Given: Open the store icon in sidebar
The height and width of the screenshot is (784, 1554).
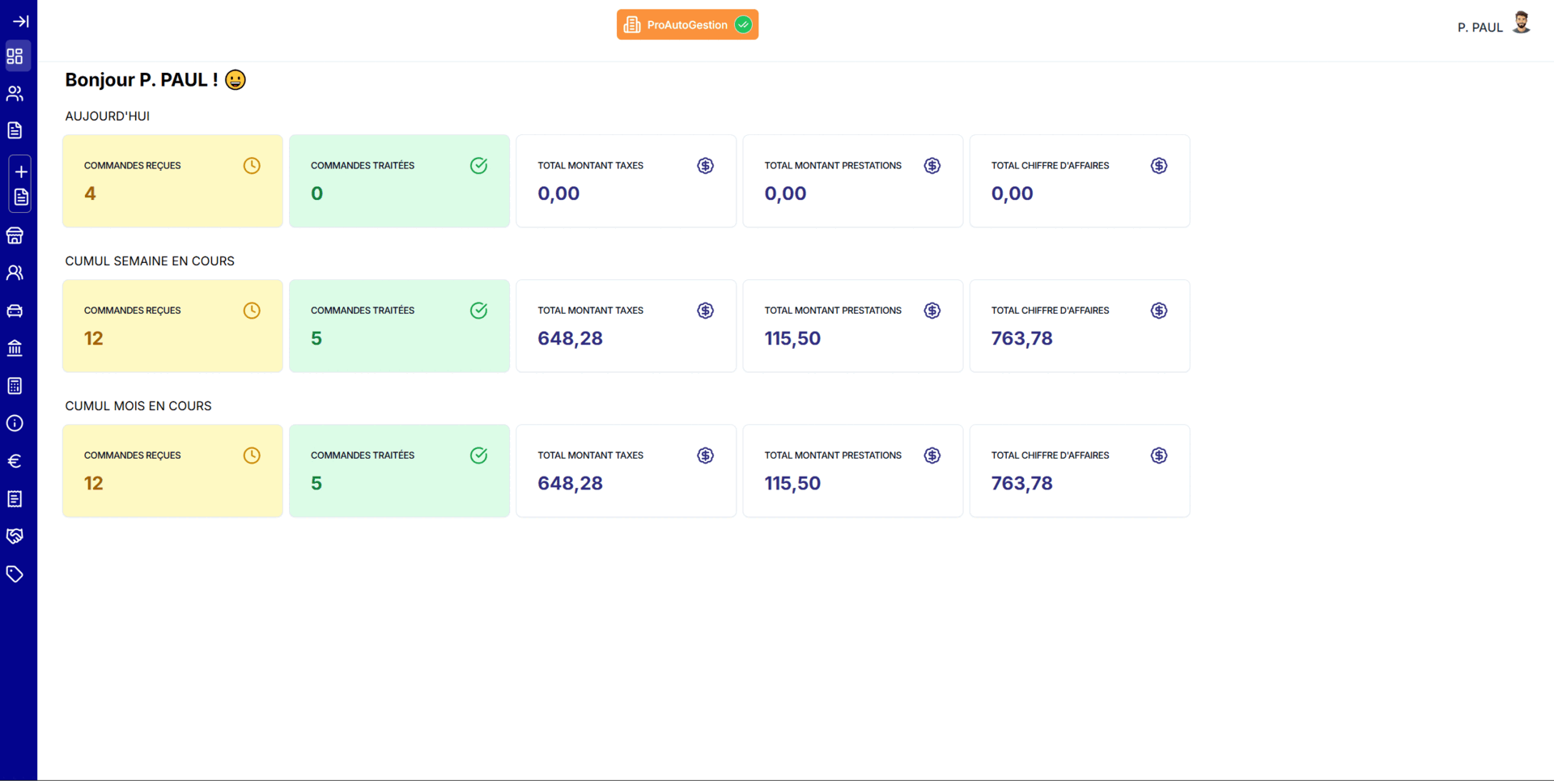Looking at the screenshot, I should pos(15,236).
